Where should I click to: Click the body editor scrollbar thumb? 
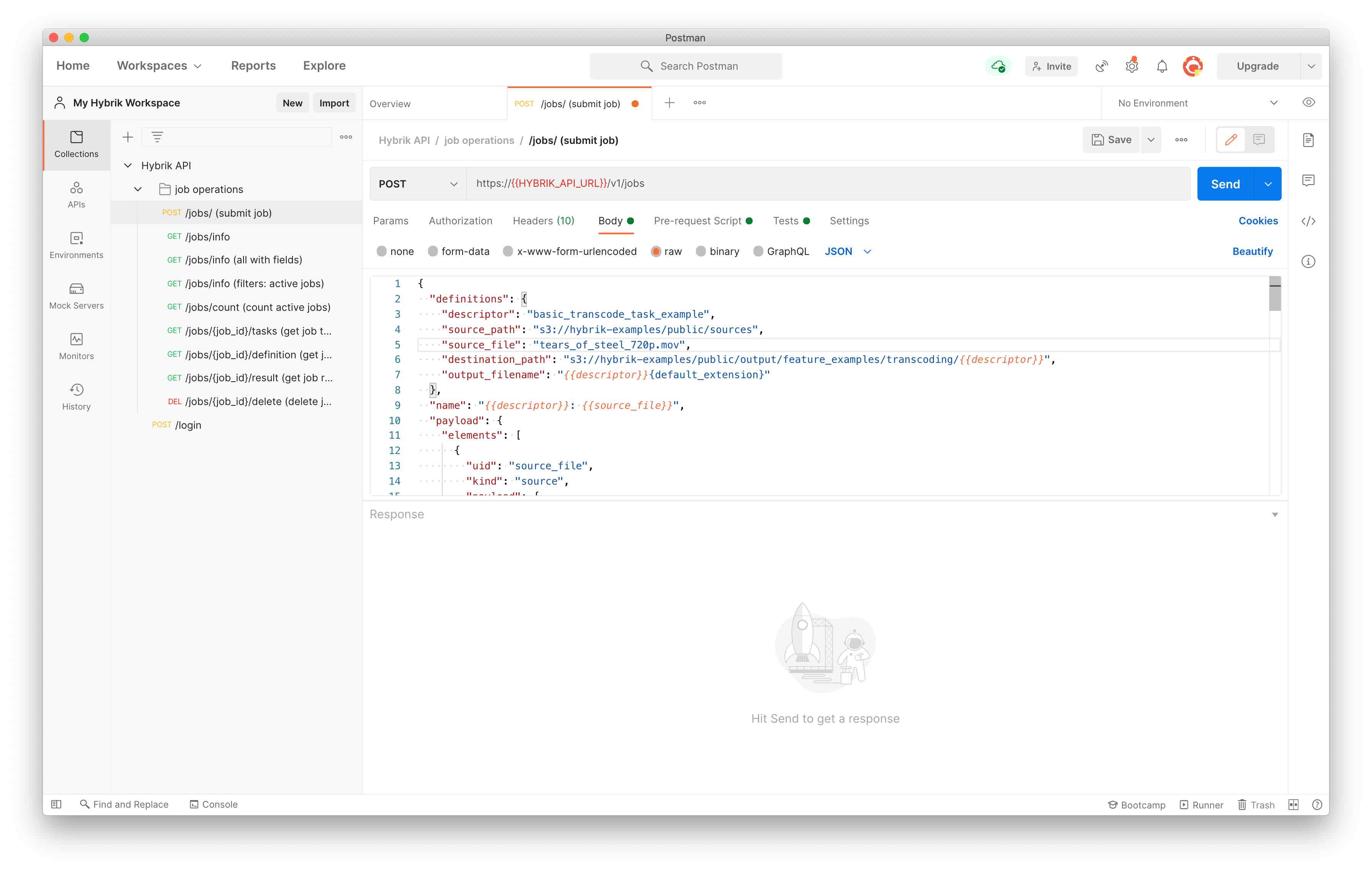[1275, 294]
